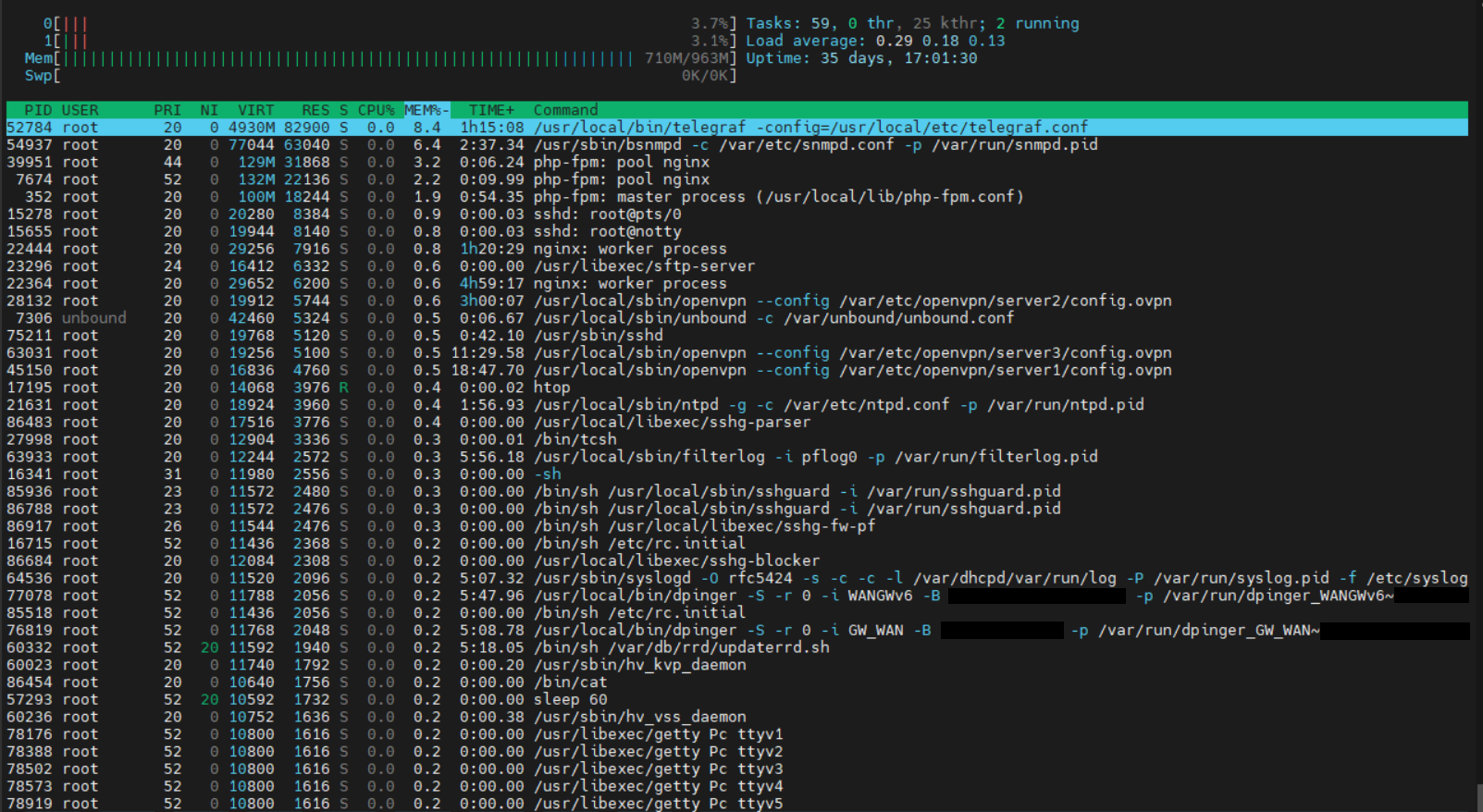Click the CPU 1 usage meter
1483x812 pixels.
pos(389,41)
